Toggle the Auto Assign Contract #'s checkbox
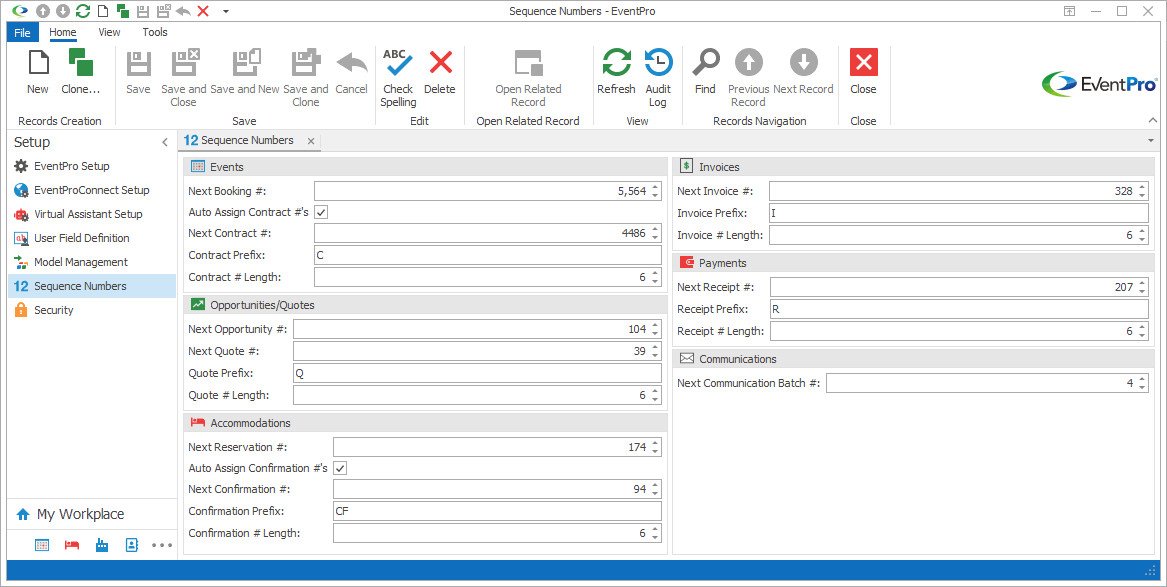This screenshot has height=587, width=1167. tap(322, 212)
